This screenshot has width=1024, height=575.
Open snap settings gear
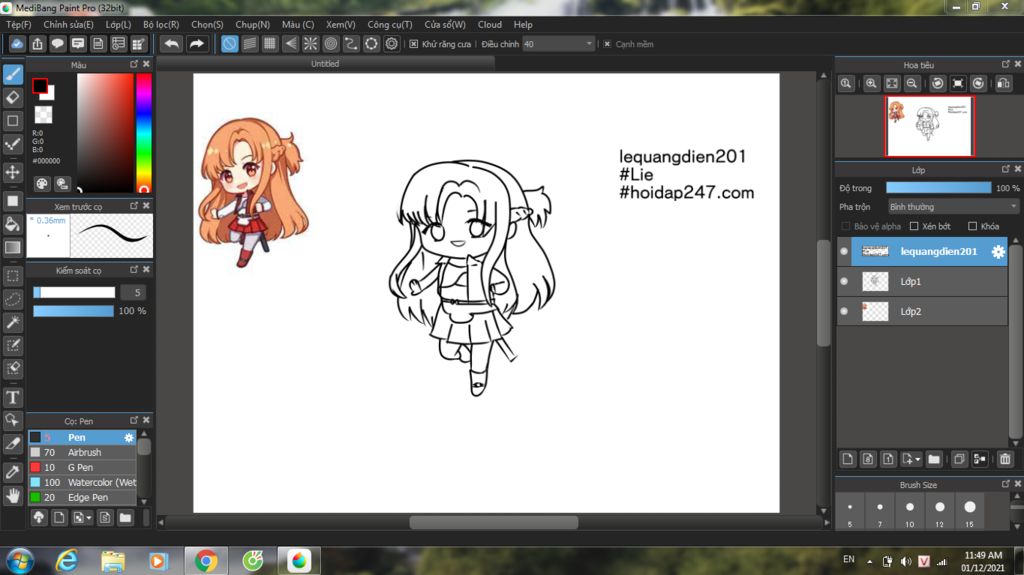(x=391, y=44)
